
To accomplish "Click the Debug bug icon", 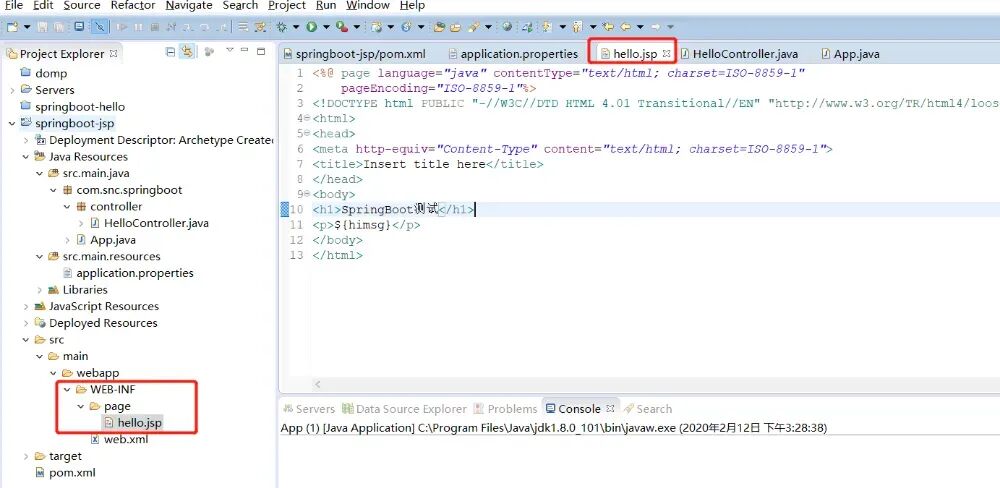I will pos(281,27).
